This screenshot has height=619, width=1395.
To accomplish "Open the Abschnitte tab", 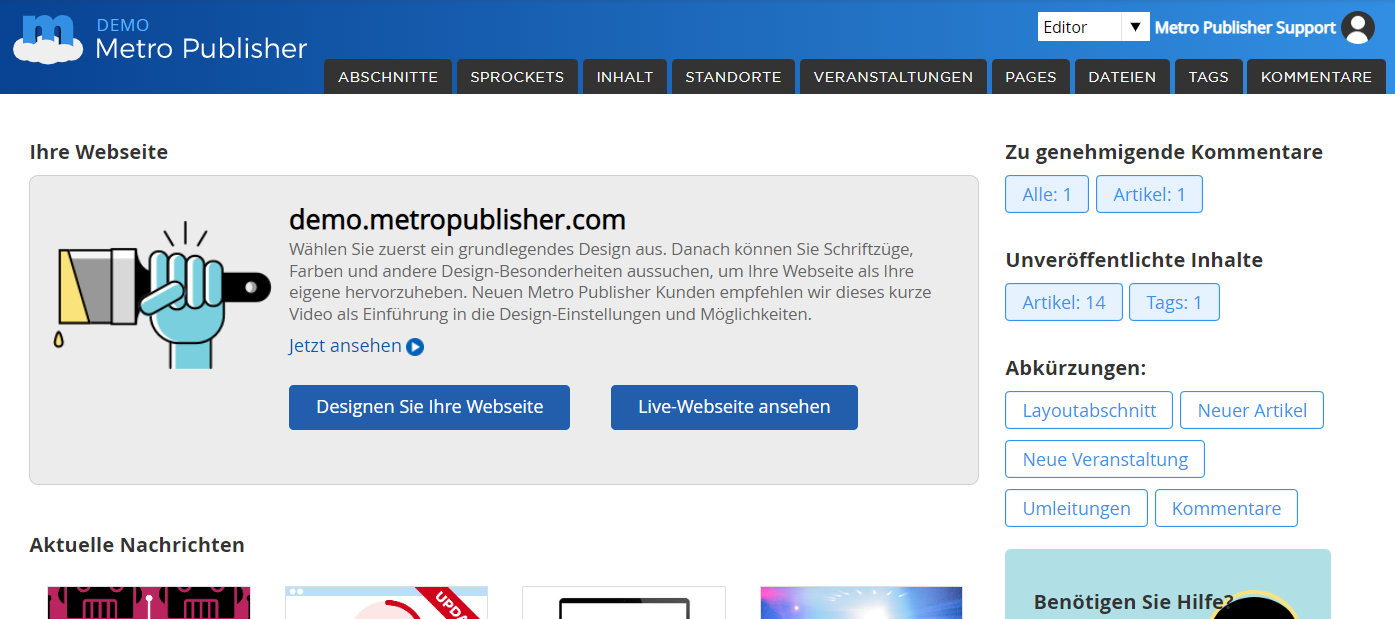I will click(x=388, y=77).
